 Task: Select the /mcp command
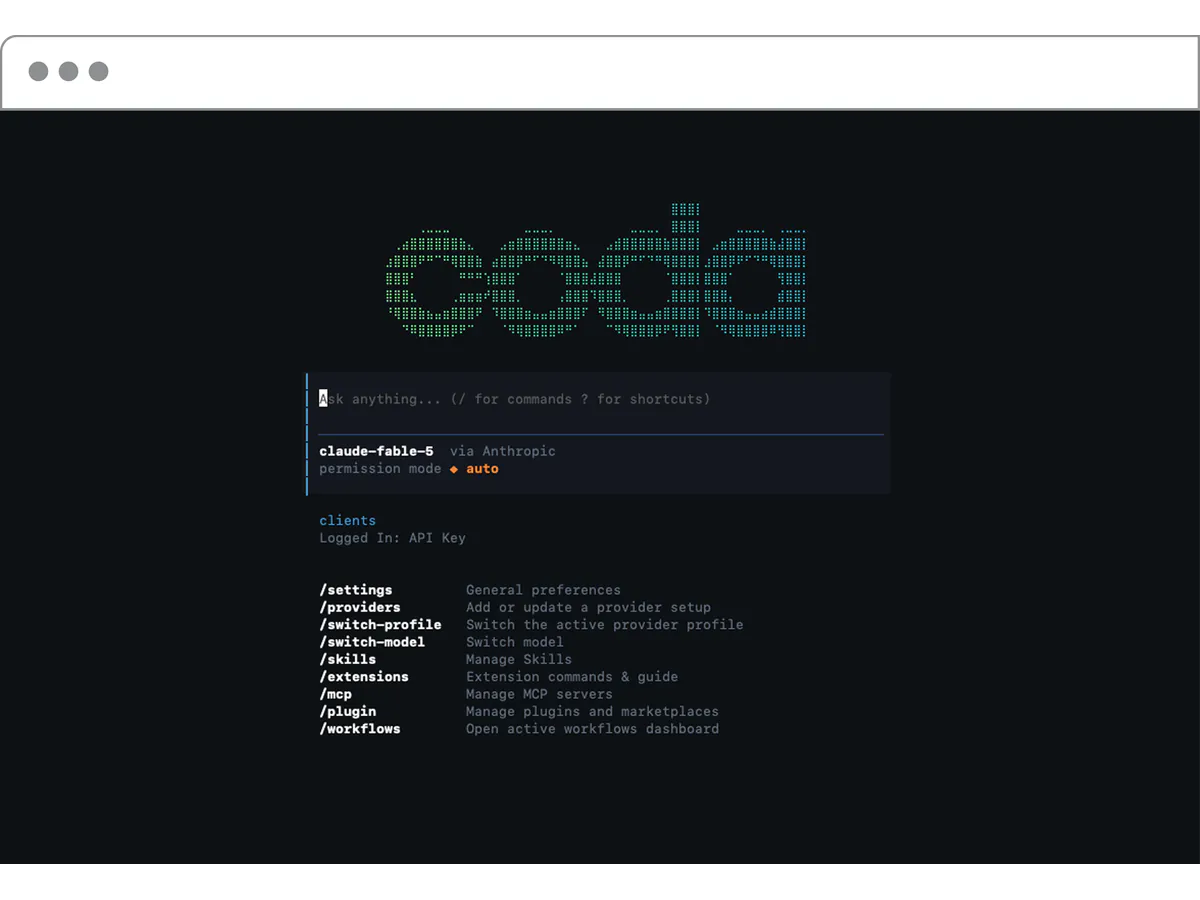336,694
